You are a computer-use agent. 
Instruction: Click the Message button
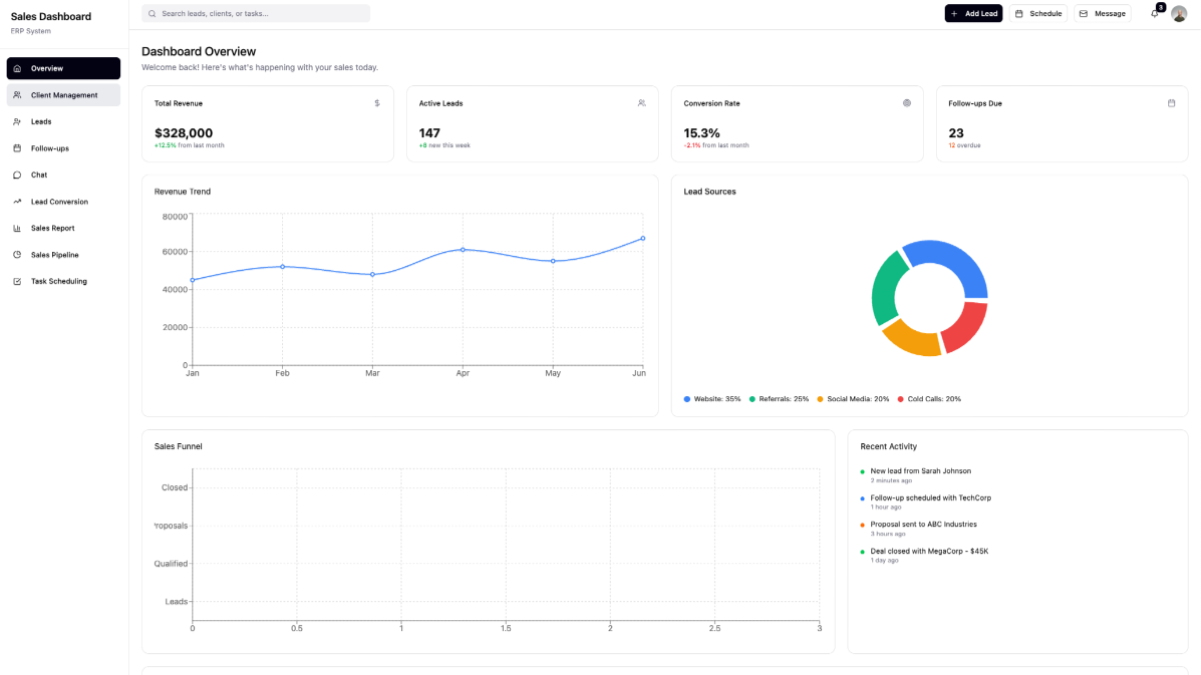[x=1102, y=14]
